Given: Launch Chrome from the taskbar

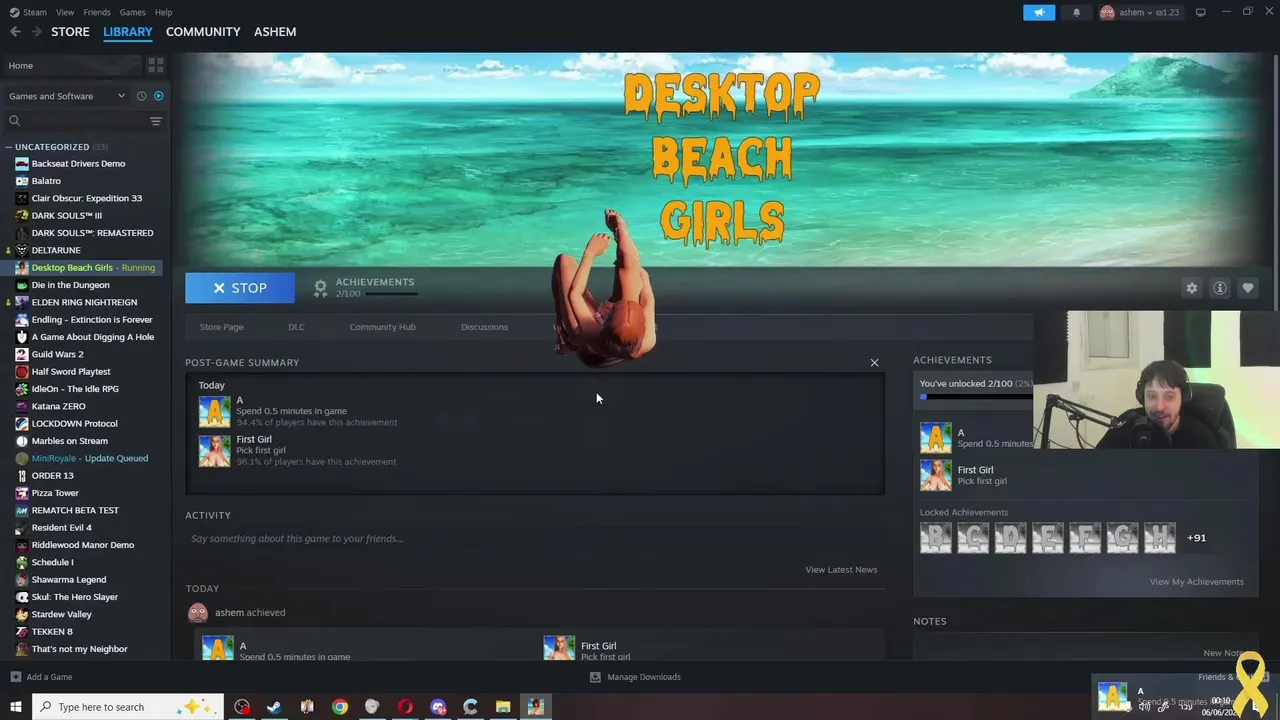Looking at the screenshot, I should 340,707.
